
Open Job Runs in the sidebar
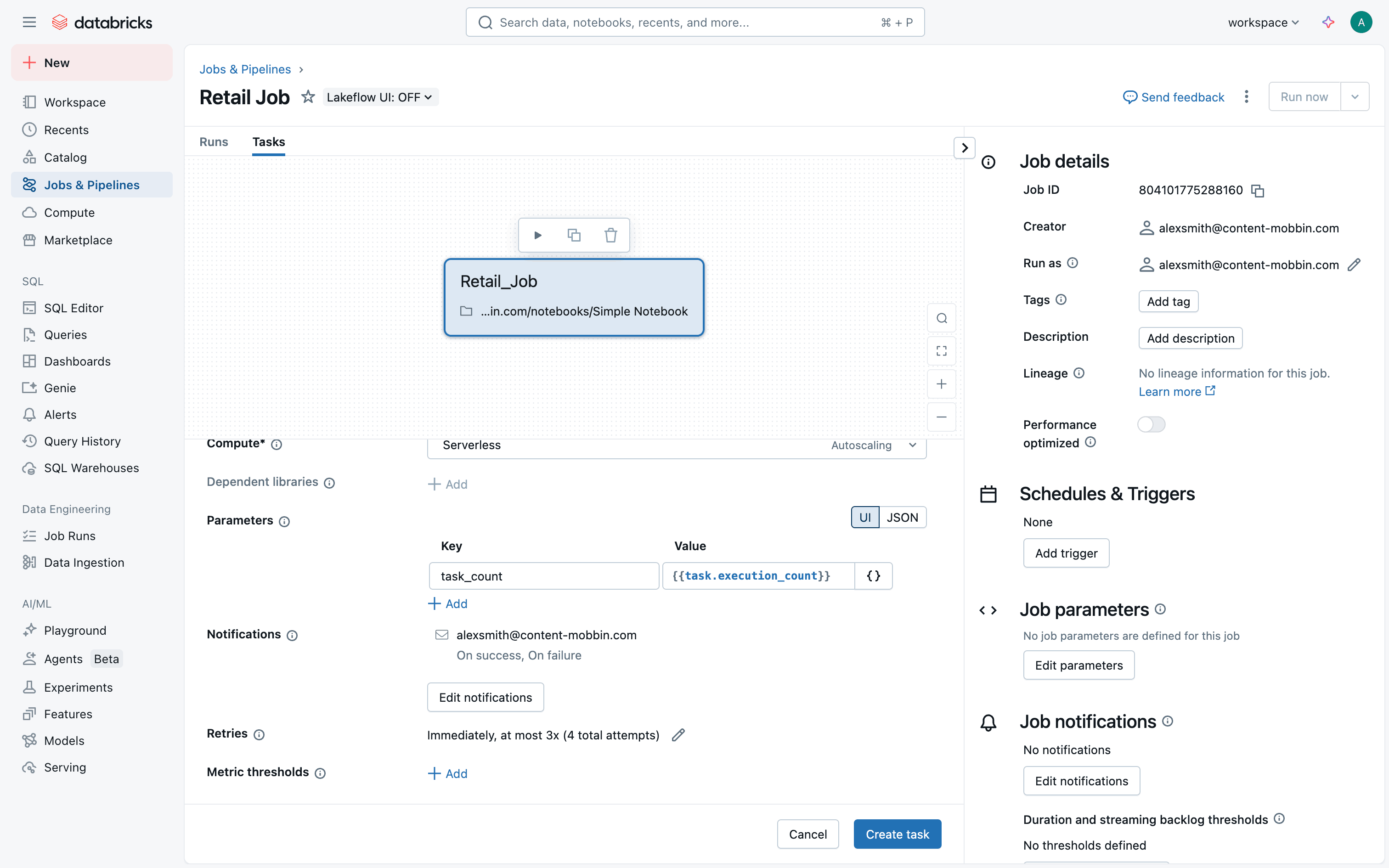click(69, 535)
